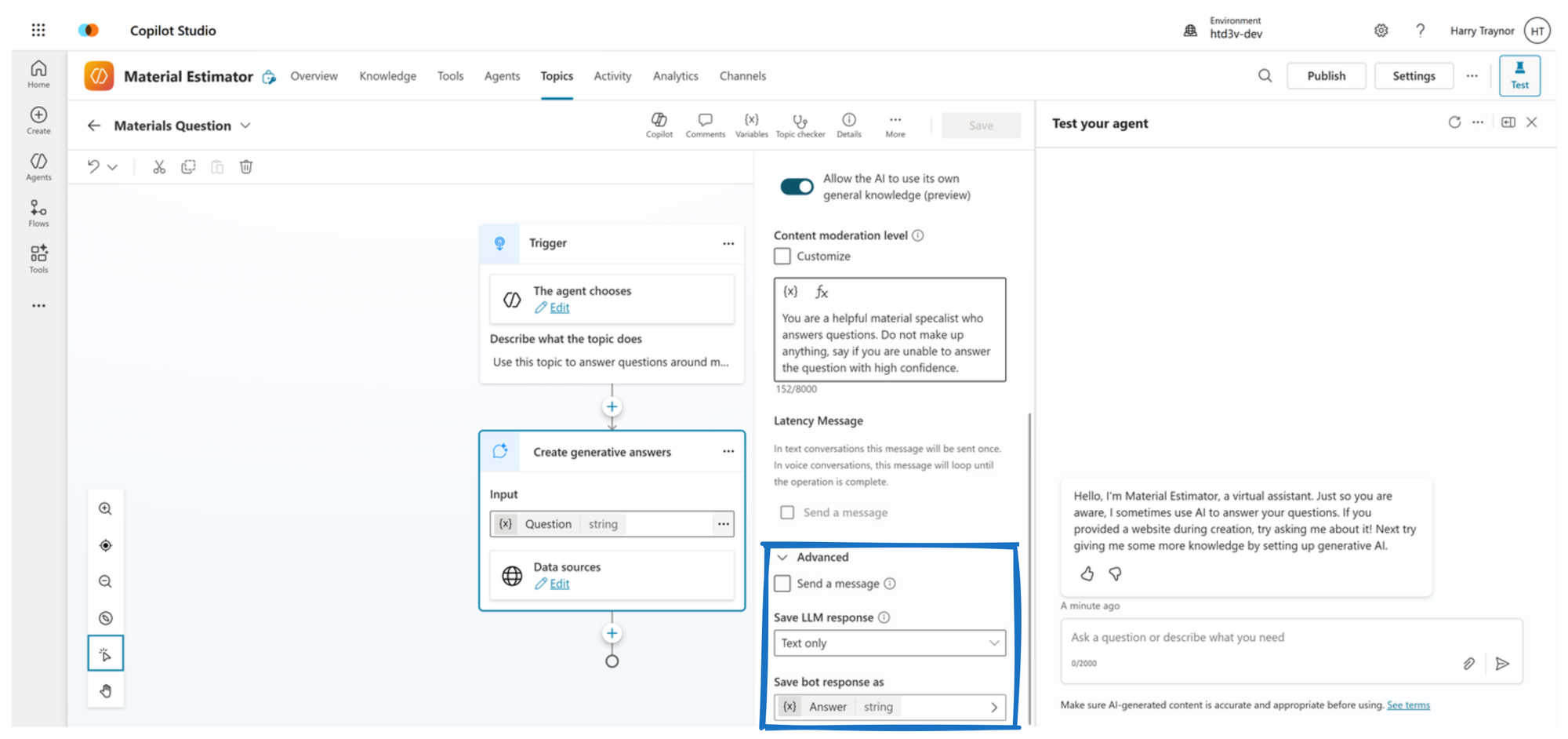
Task: Open topic Details
Action: pos(849,125)
